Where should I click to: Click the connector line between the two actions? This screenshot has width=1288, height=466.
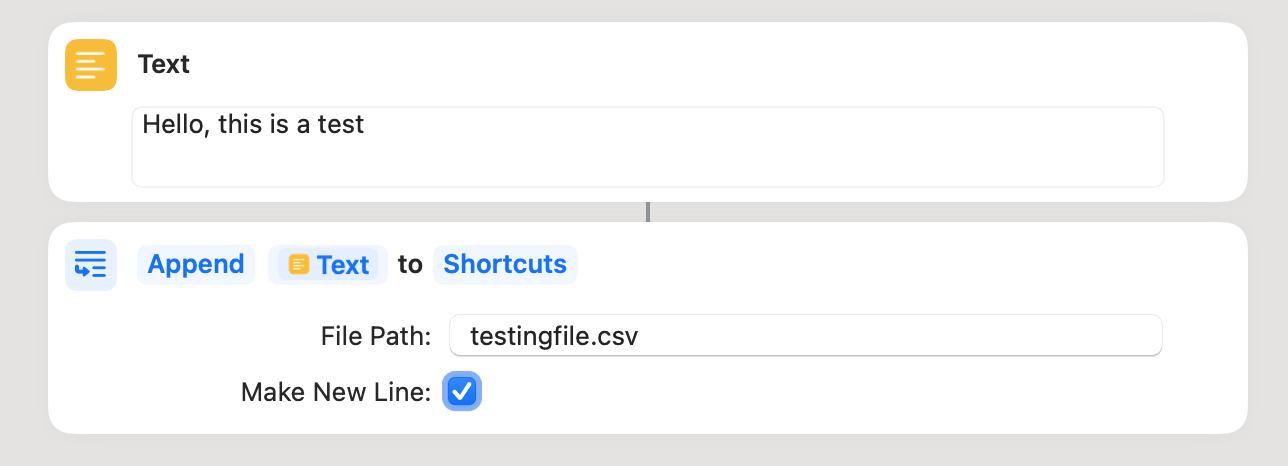click(x=648, y=212)
